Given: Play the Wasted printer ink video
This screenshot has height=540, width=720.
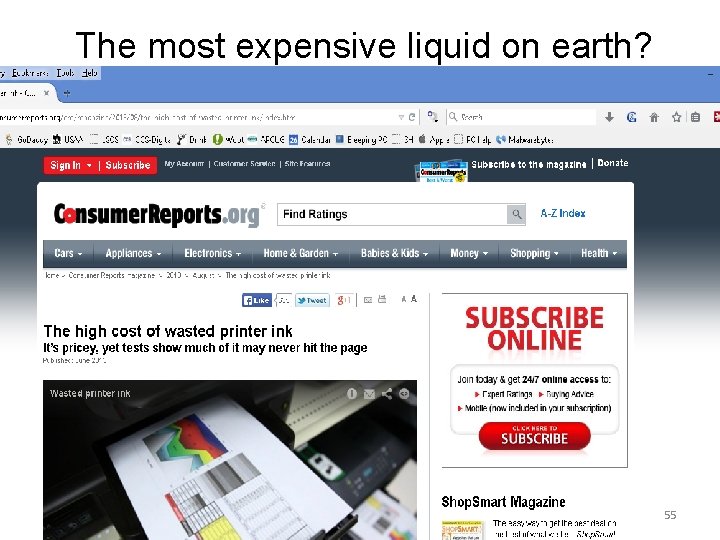Looking at the screenshot, I should (x=230, y=460).
